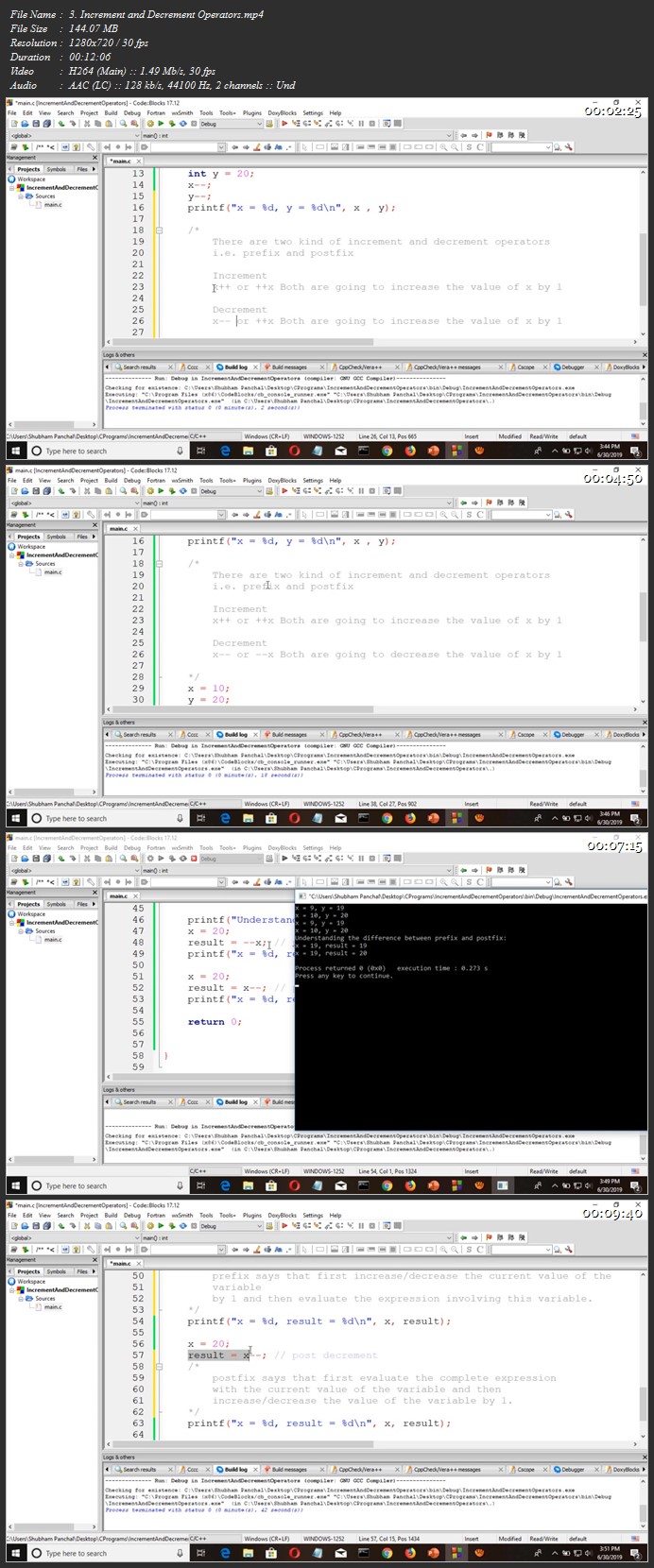Click Rebuild icon in 00:09:40 frame toolbar
Viewport: 654px width, 1568px height.
tap(182, 1226)
